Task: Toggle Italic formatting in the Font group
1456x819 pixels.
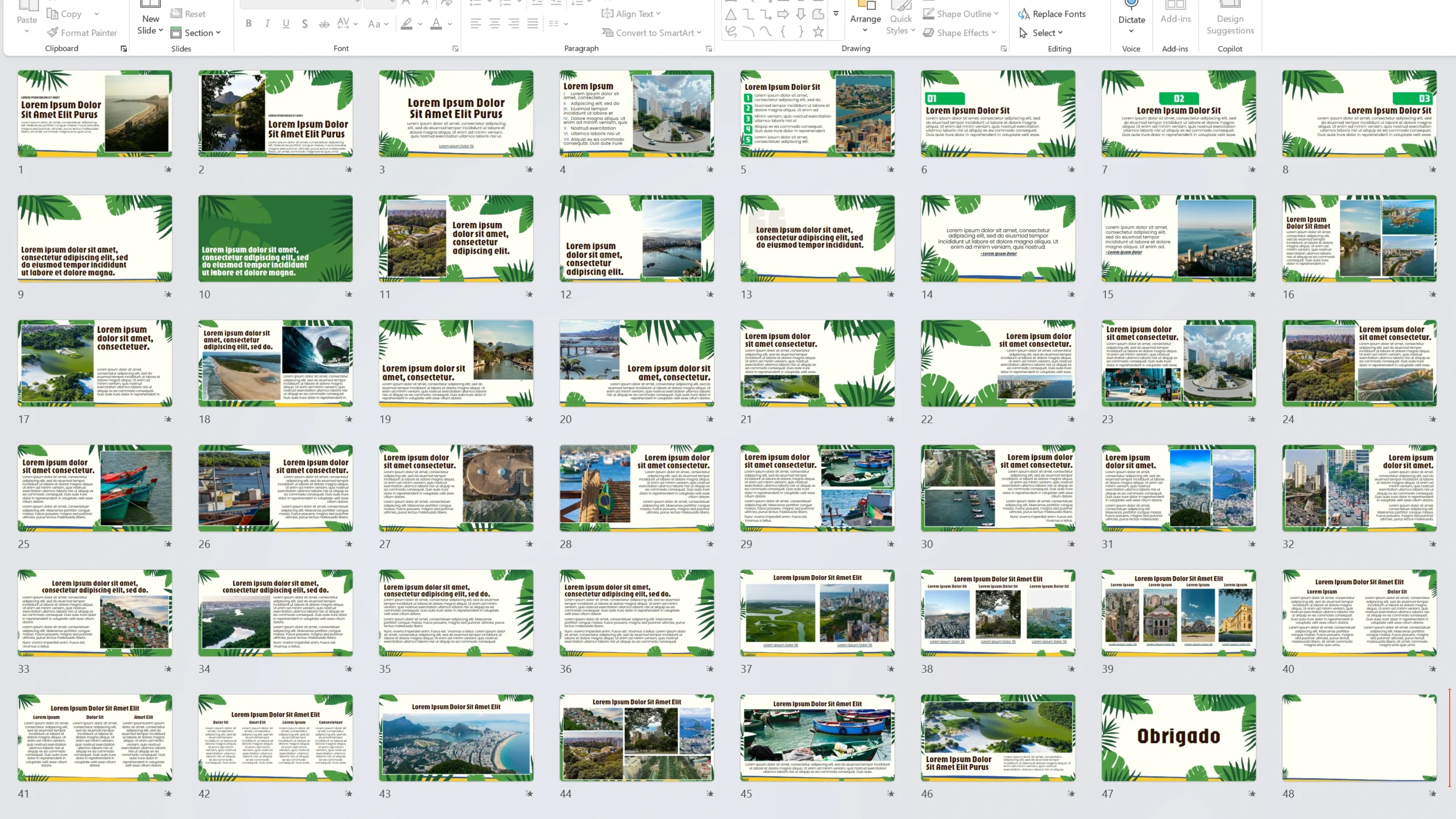Action: pyautogui.click(x=267, y=24)
